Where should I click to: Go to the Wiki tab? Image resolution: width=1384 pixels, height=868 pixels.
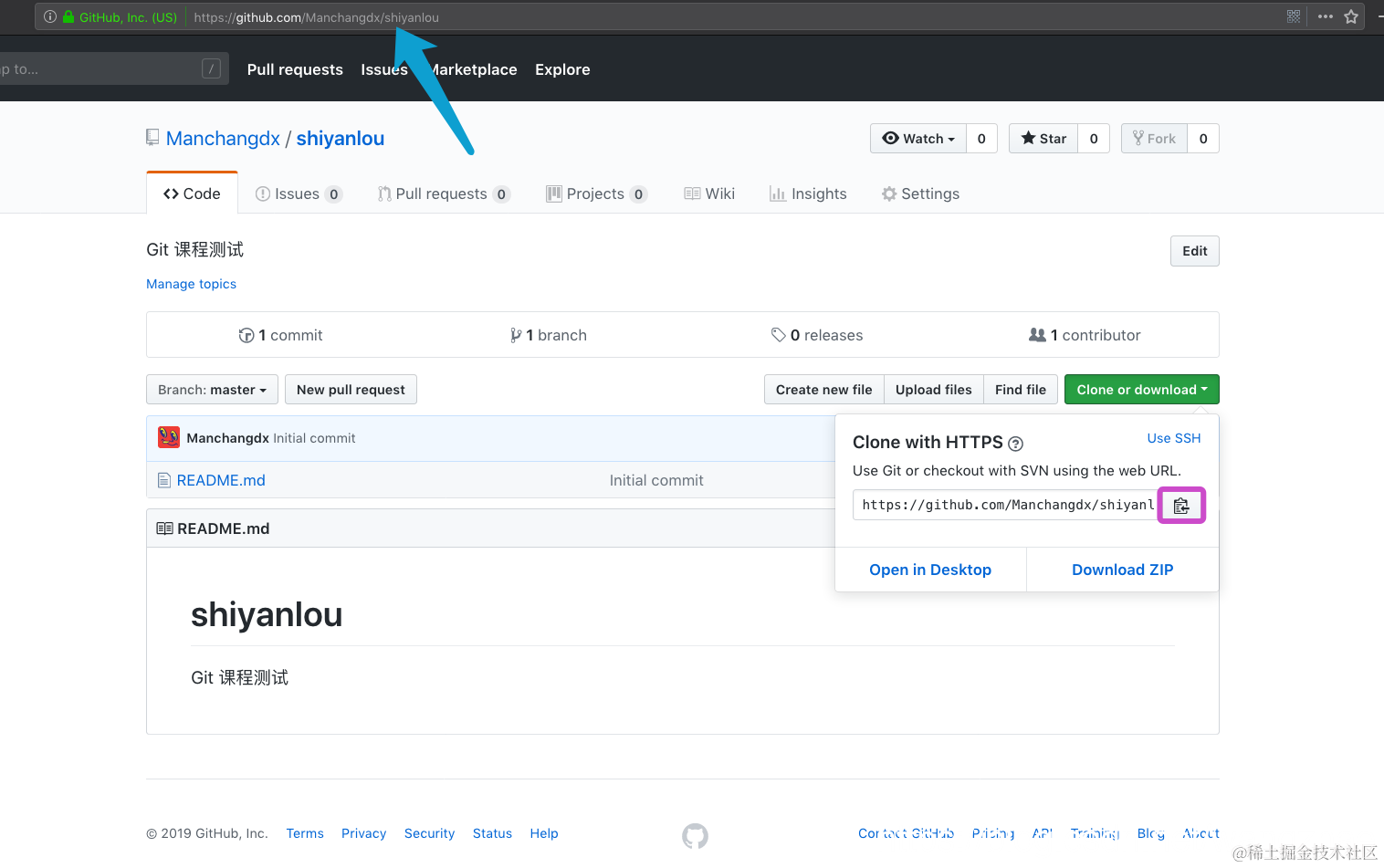[709, 193]
